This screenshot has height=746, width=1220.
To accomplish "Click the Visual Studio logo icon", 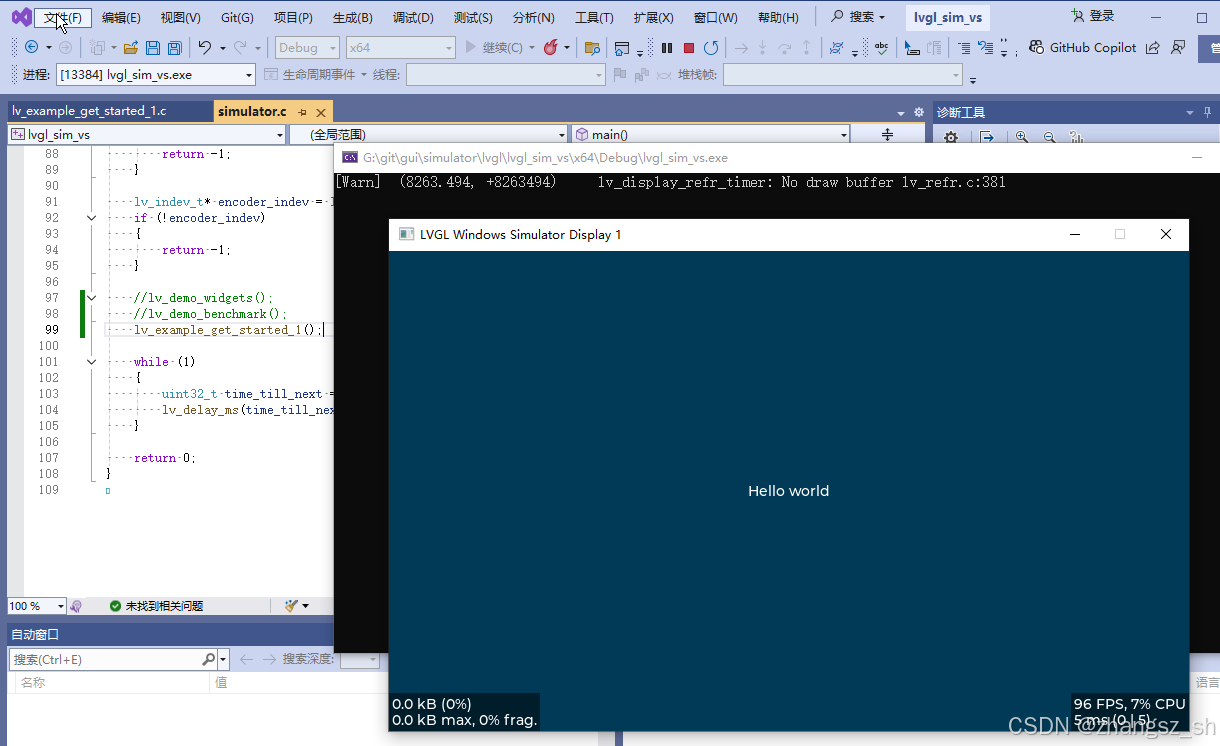I will click(21, 17).
